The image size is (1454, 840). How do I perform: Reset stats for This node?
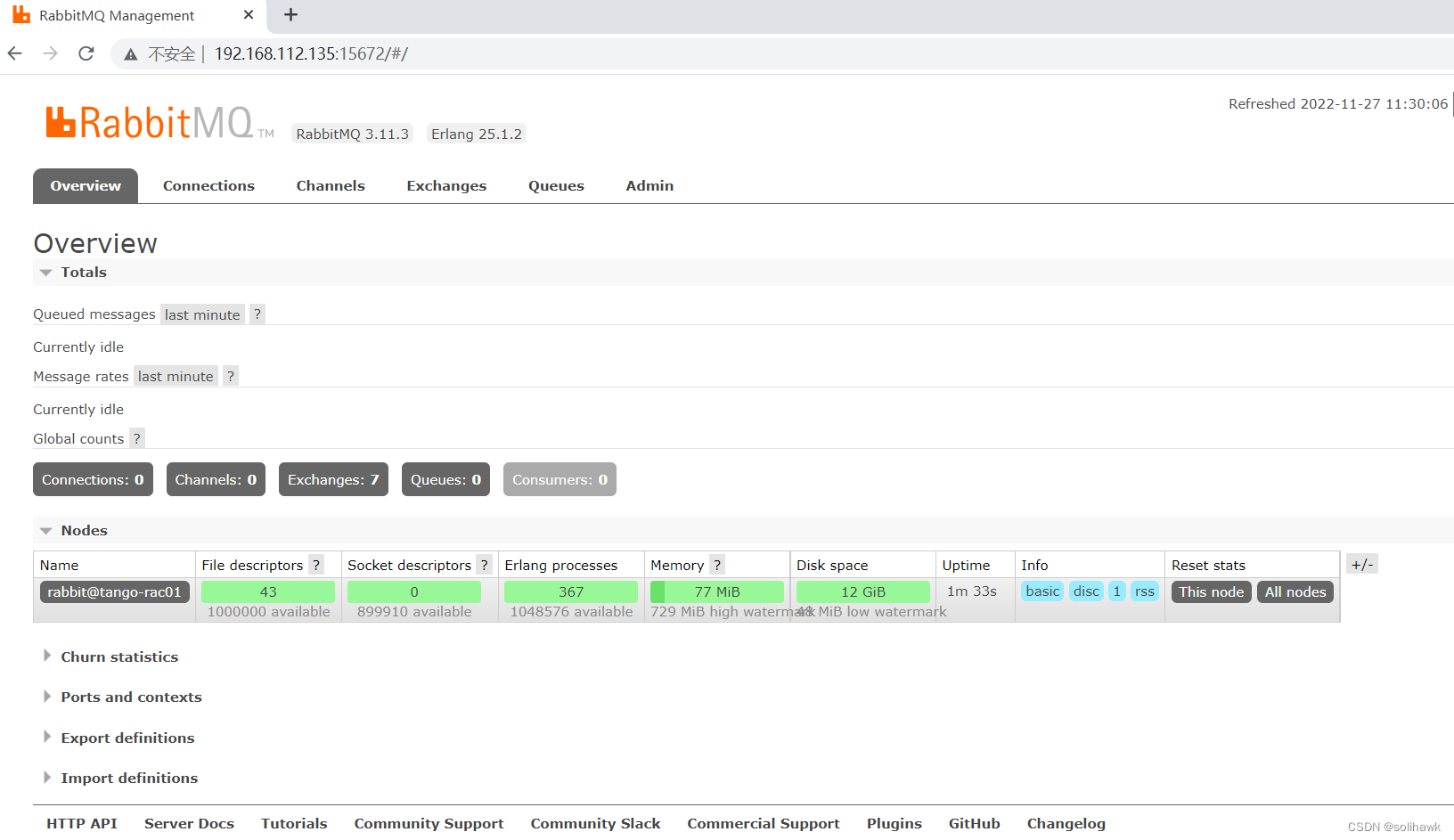[1212, 591]
